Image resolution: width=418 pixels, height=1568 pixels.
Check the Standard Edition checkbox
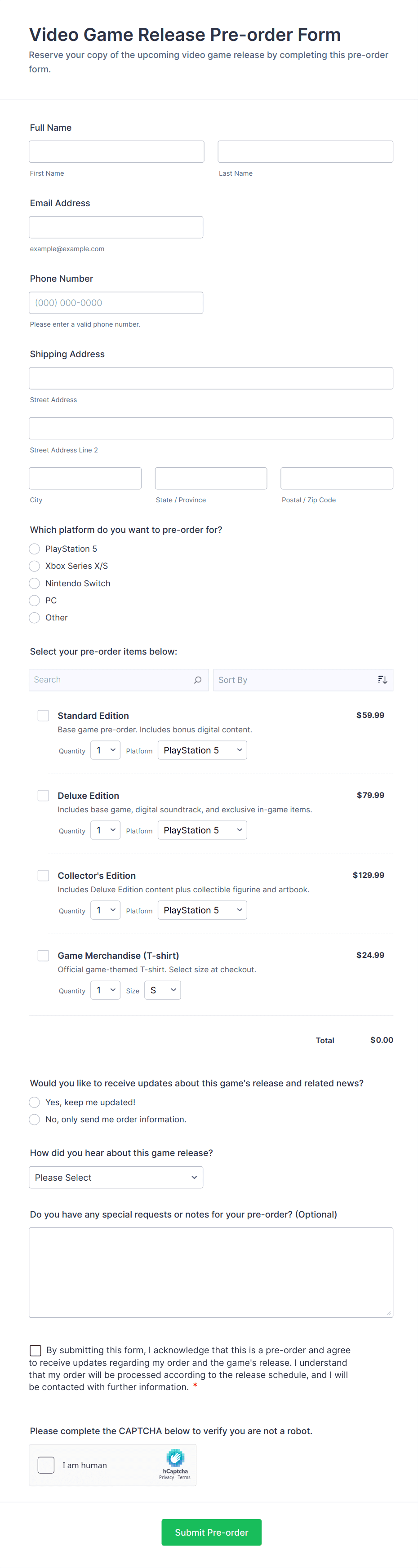(43, 716)
